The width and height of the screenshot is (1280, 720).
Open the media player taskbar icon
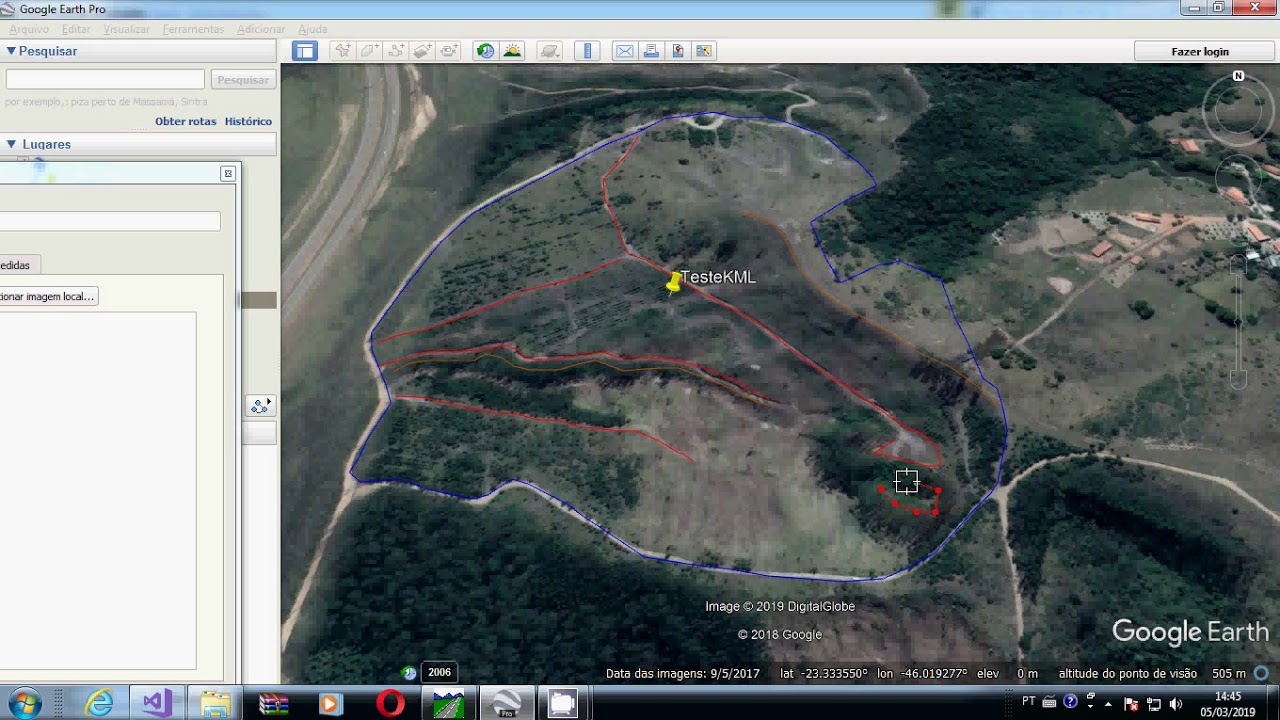point(330,704)
